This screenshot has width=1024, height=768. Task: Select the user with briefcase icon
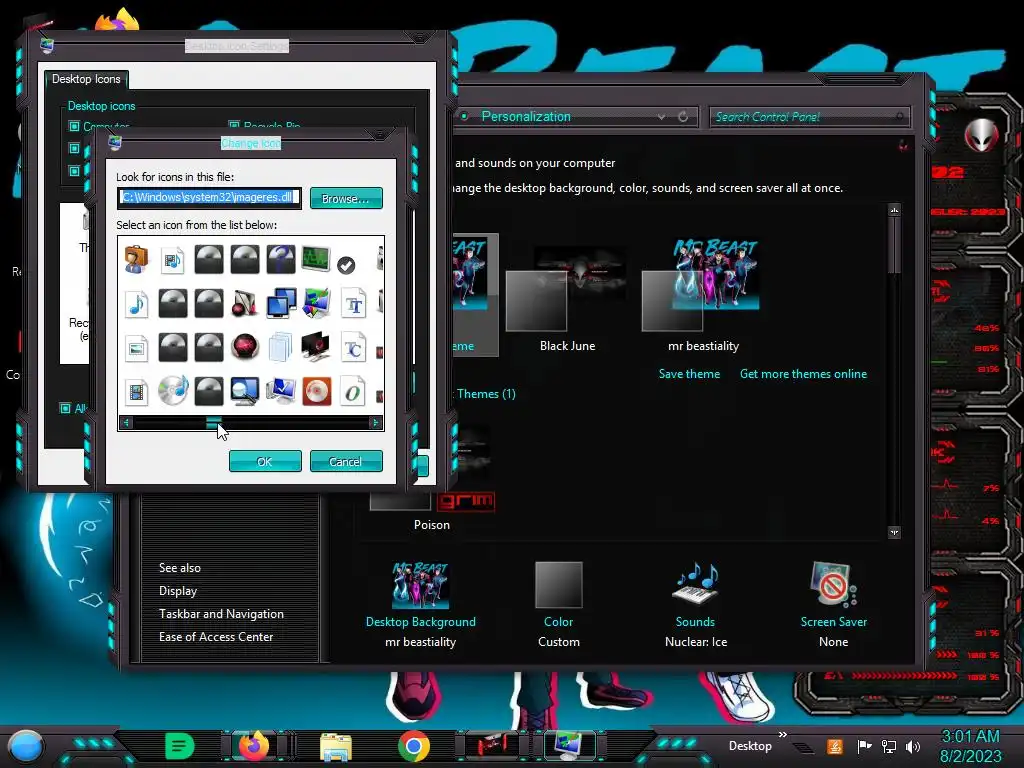pos(136,259)
